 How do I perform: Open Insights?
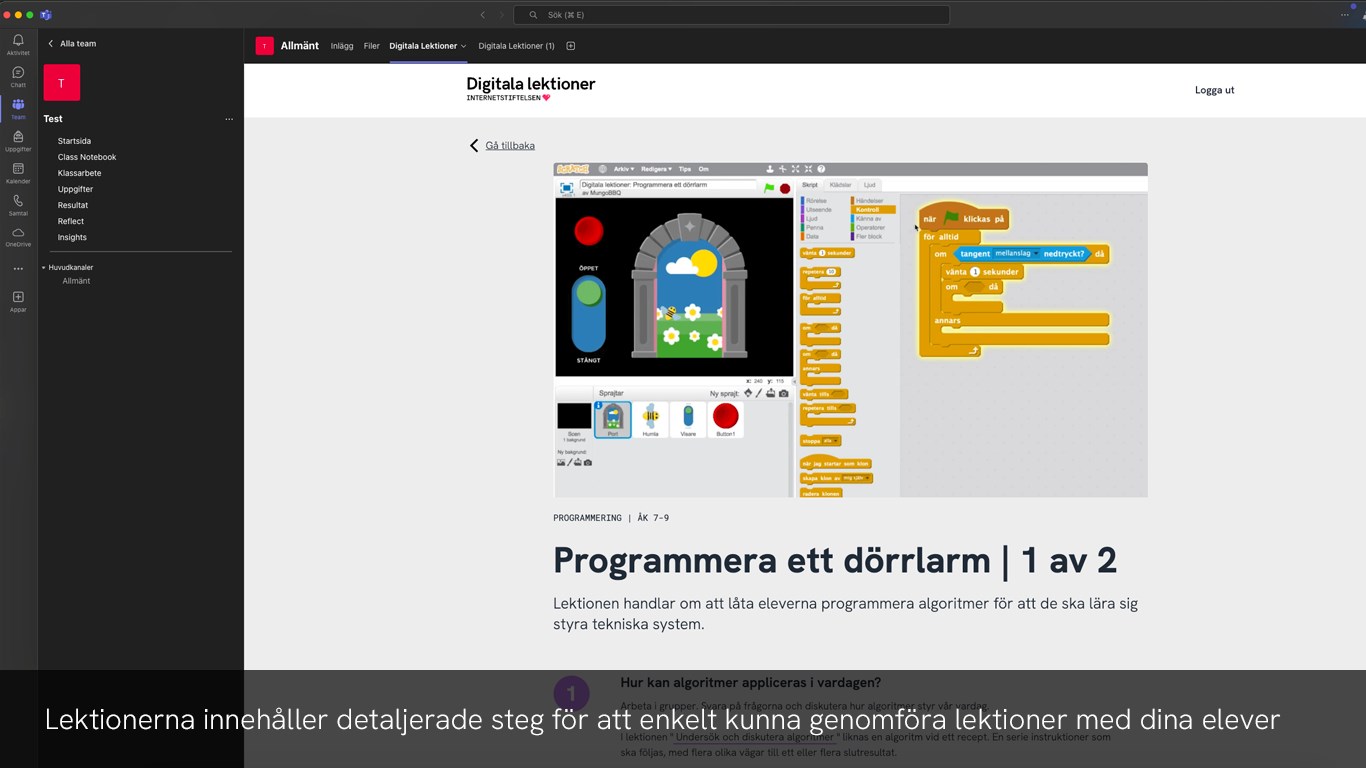pyautogui.click(x=72, y=237)
